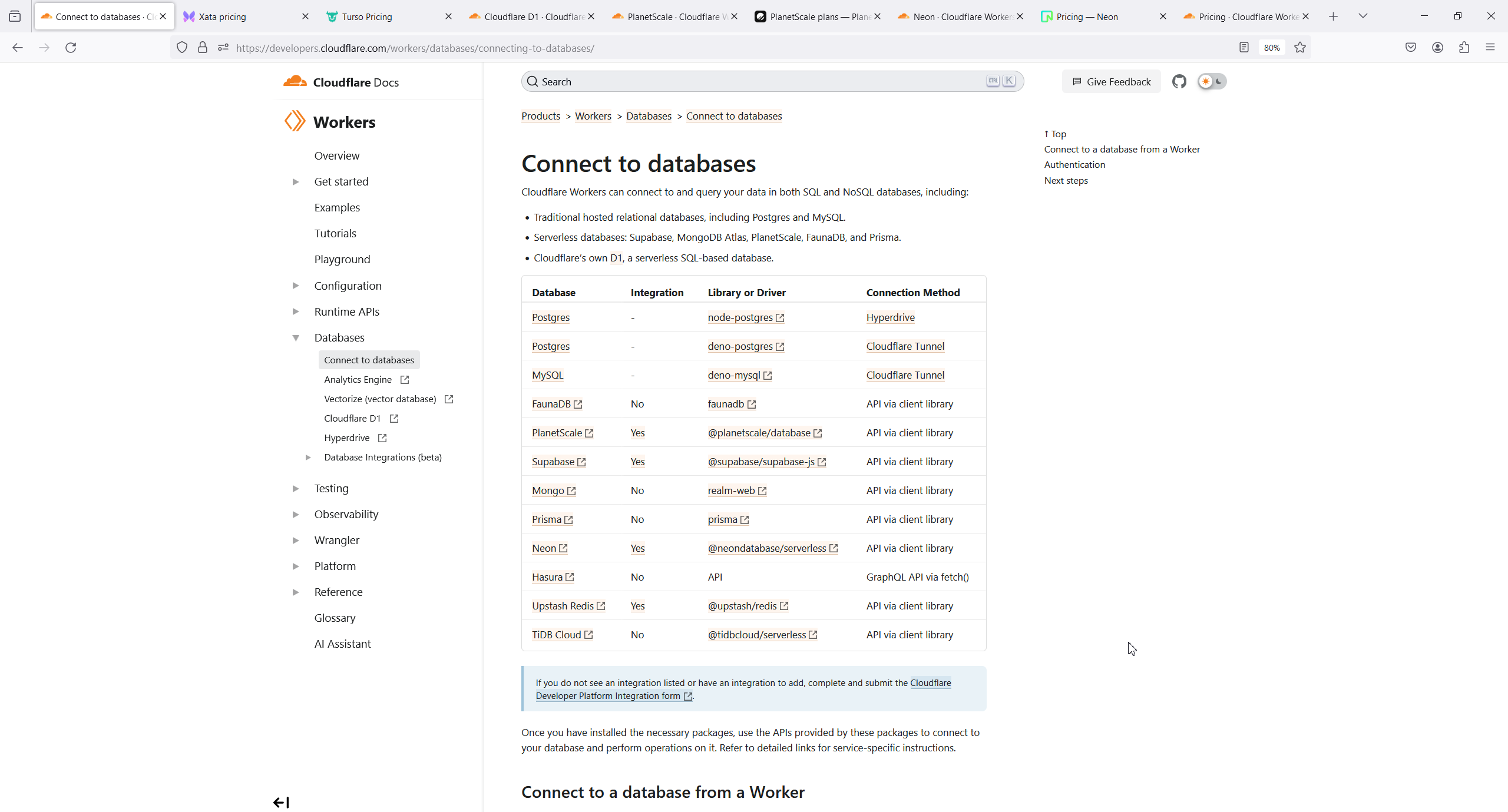Collapse the Databases sidebar section
The image size is (1508, 812).
[296, 337]
